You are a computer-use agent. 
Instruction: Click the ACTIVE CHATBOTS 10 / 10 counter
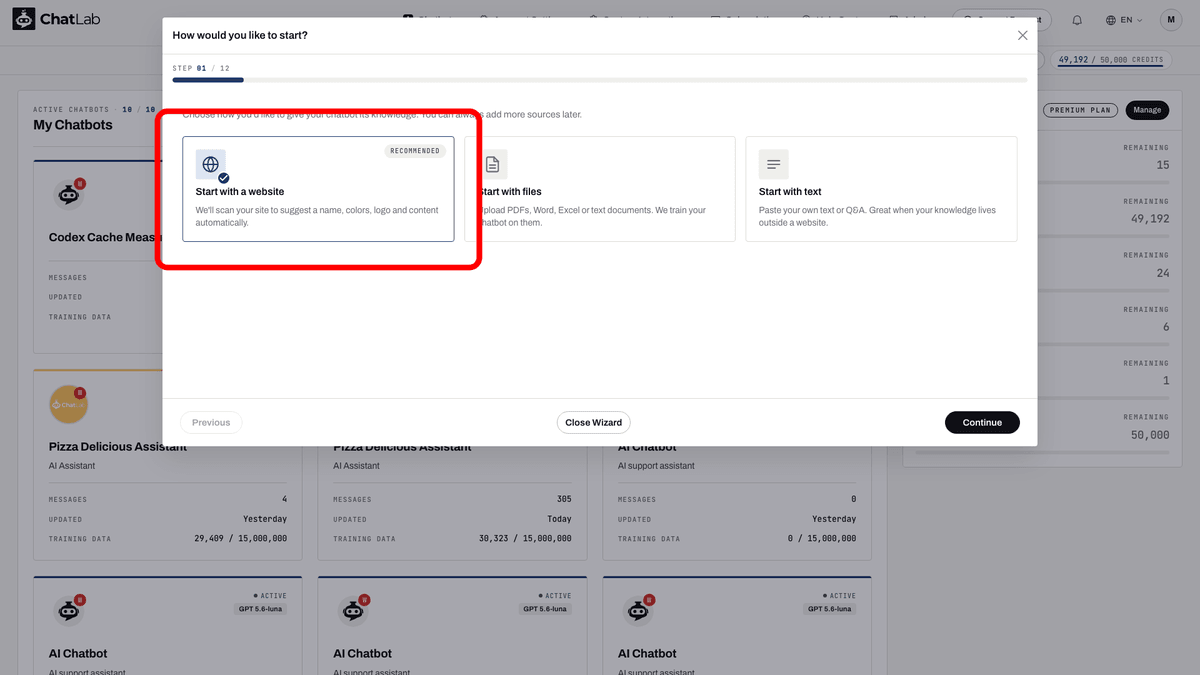click(x=95, y=109)
